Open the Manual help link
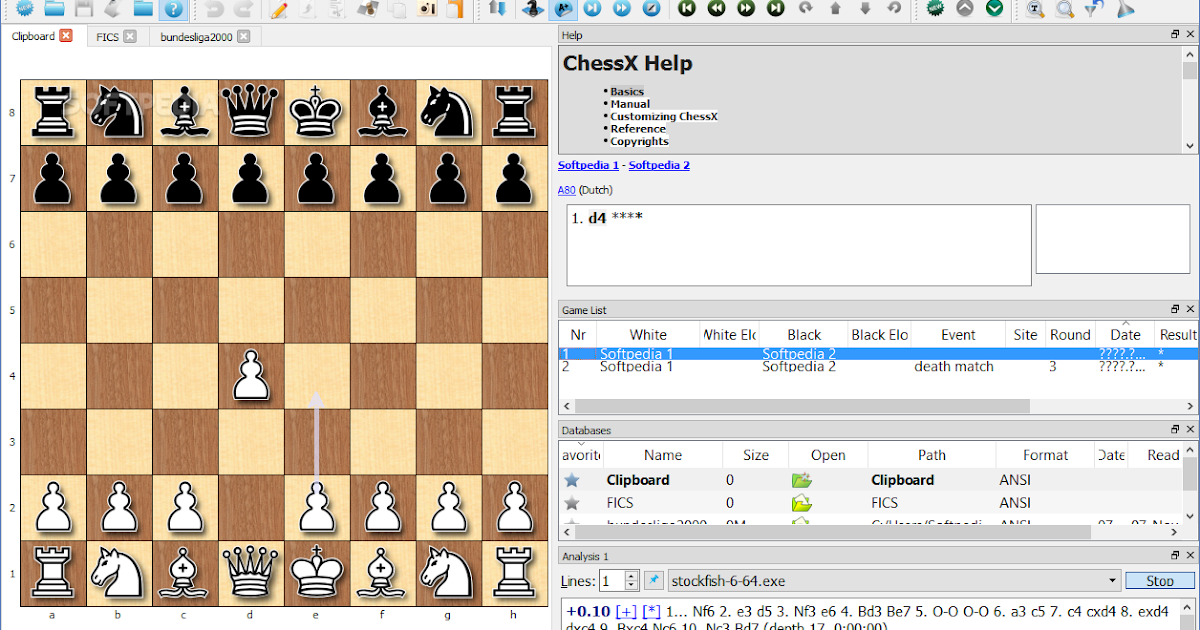 pos(629,103)
